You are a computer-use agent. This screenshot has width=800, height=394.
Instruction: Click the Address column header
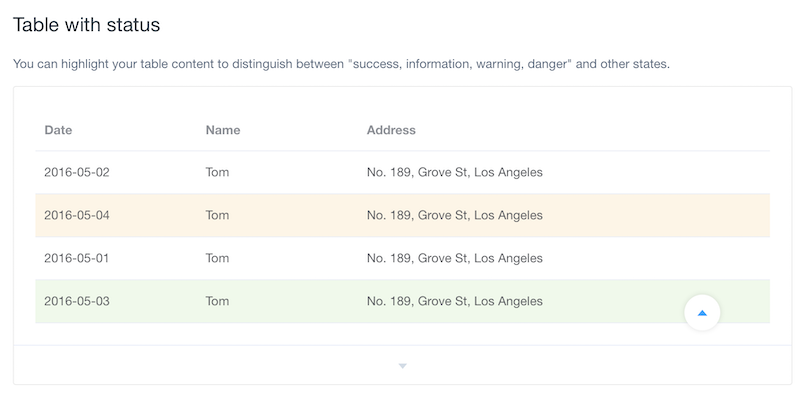391,130
